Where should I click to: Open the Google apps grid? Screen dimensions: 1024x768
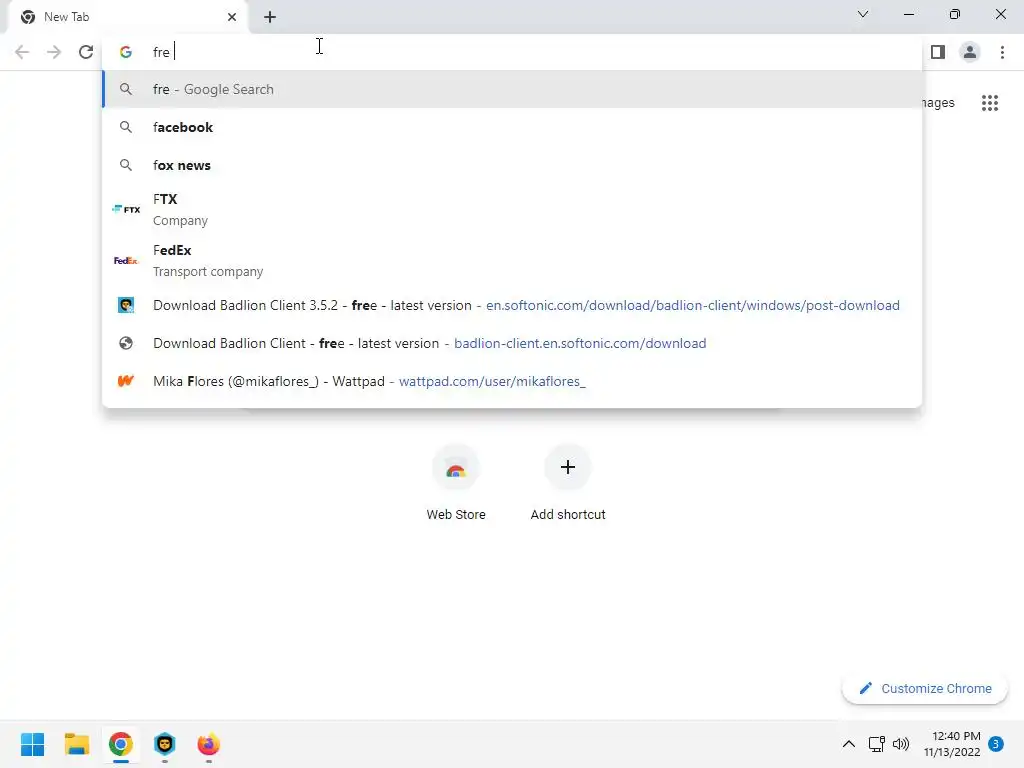(990, 103)
